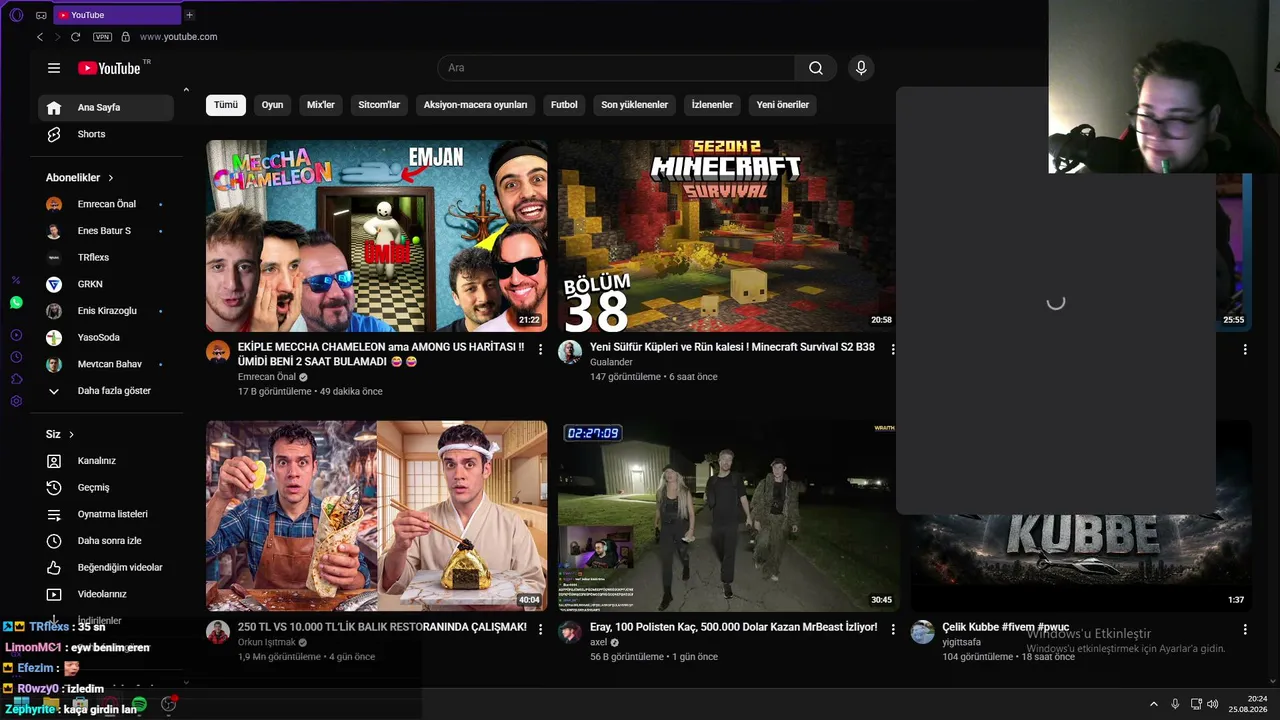Screen dimensions: 1280x720
Task: Open the Orkun Işıtmak channel name link
Action: pyautogui.click(x=267, y=642)
